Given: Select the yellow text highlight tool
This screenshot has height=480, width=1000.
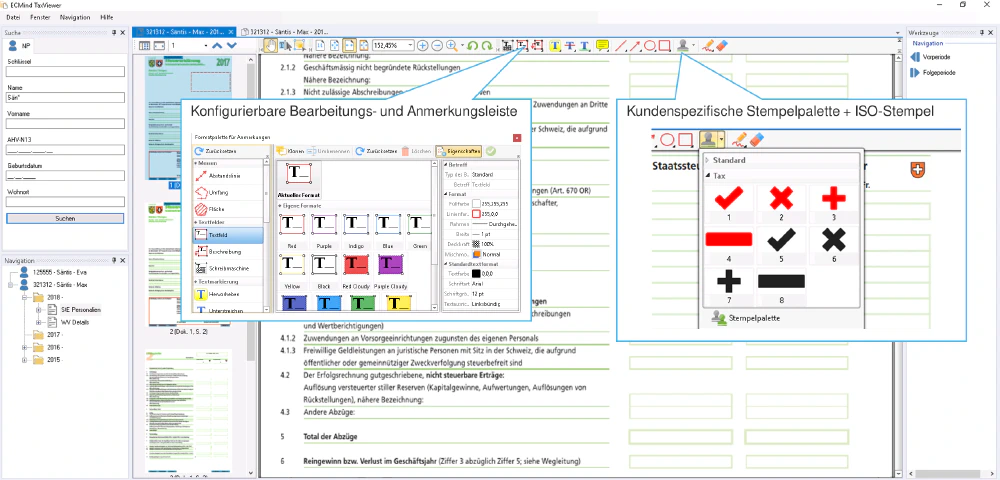Looking at the screenshot, I should (x=555, y=45).
